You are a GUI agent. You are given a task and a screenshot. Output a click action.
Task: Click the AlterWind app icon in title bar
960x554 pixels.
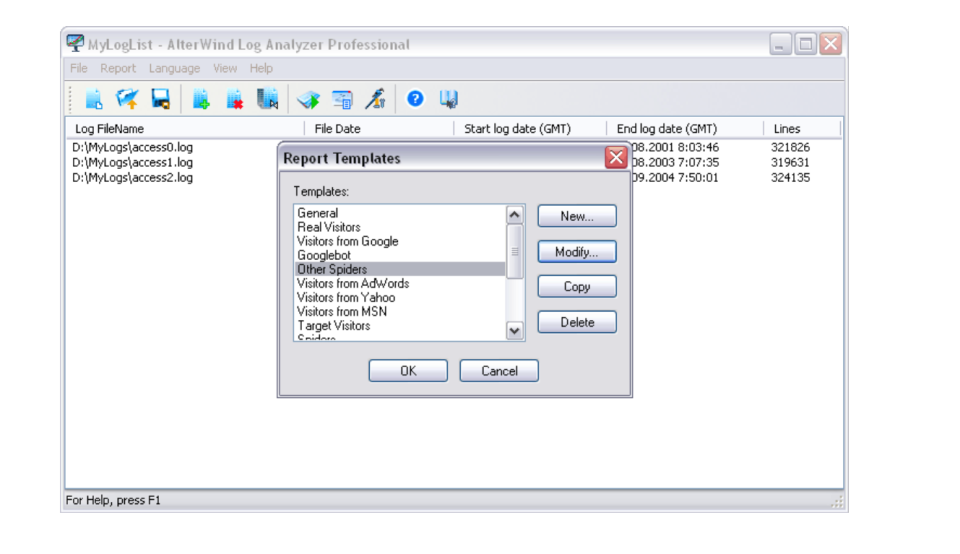(x=75, y=43)
